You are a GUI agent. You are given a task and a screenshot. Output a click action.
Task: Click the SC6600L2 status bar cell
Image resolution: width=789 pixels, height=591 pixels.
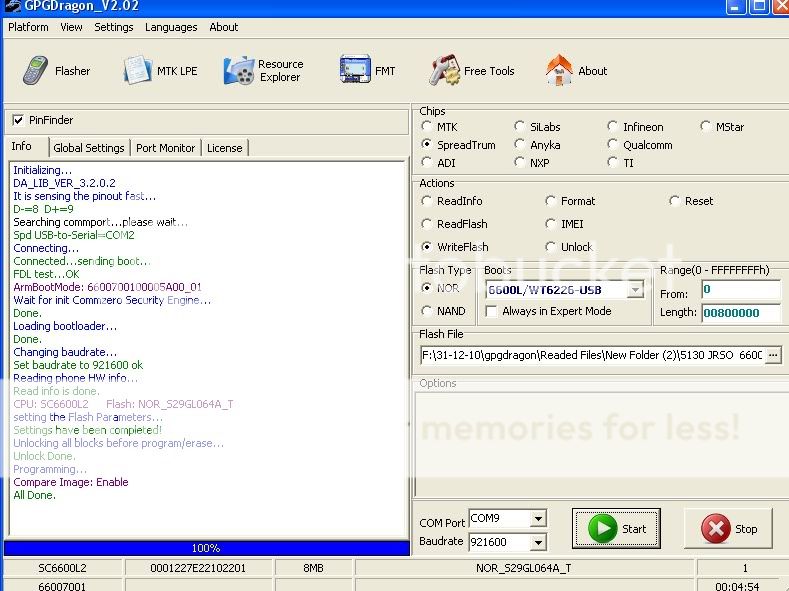point(62,568)
